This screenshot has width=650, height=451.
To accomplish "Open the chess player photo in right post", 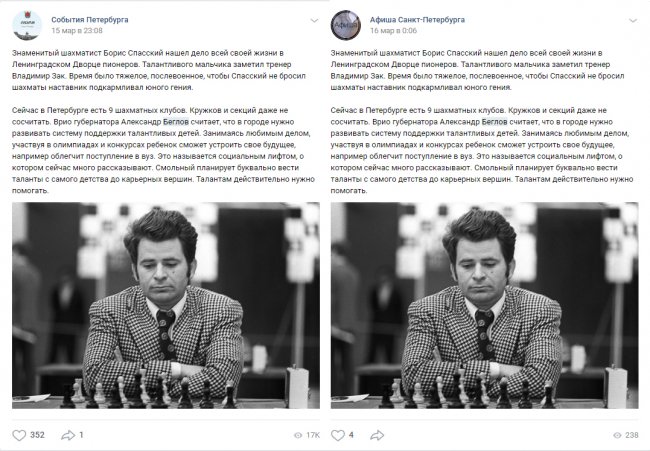I will [485, 306].
